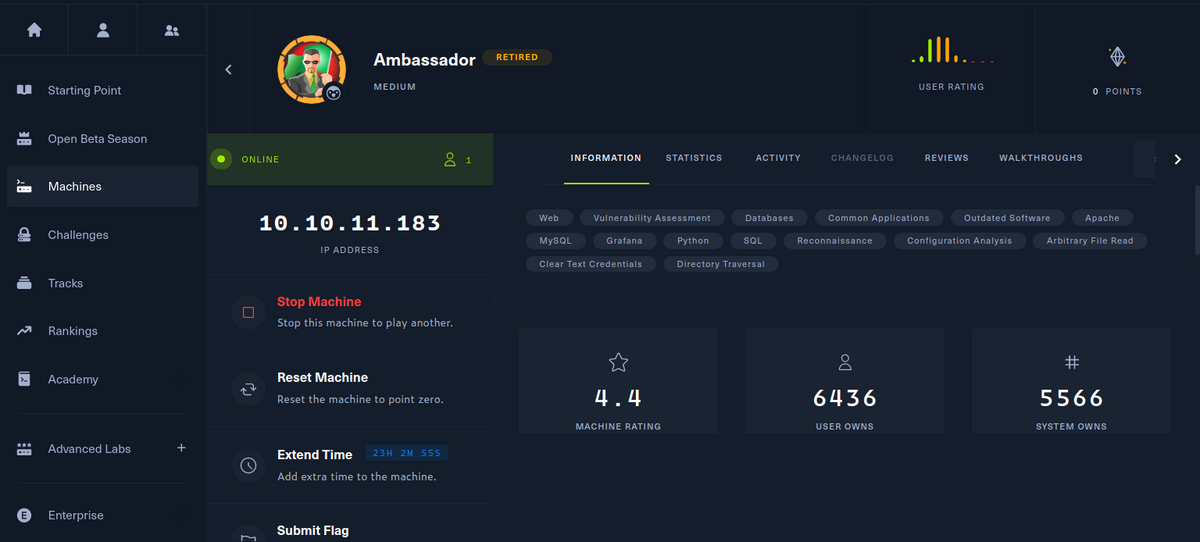Click the points gem icon
The image size is (1200, 542).
1117,56
